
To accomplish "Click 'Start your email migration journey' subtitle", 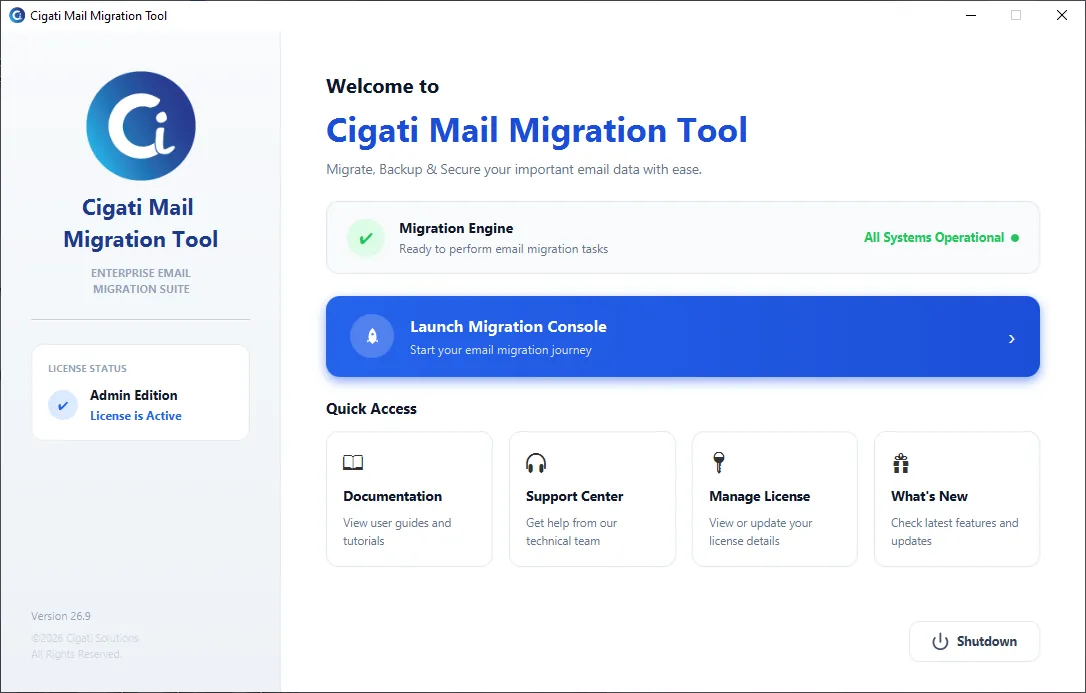I will pos(501,350).
